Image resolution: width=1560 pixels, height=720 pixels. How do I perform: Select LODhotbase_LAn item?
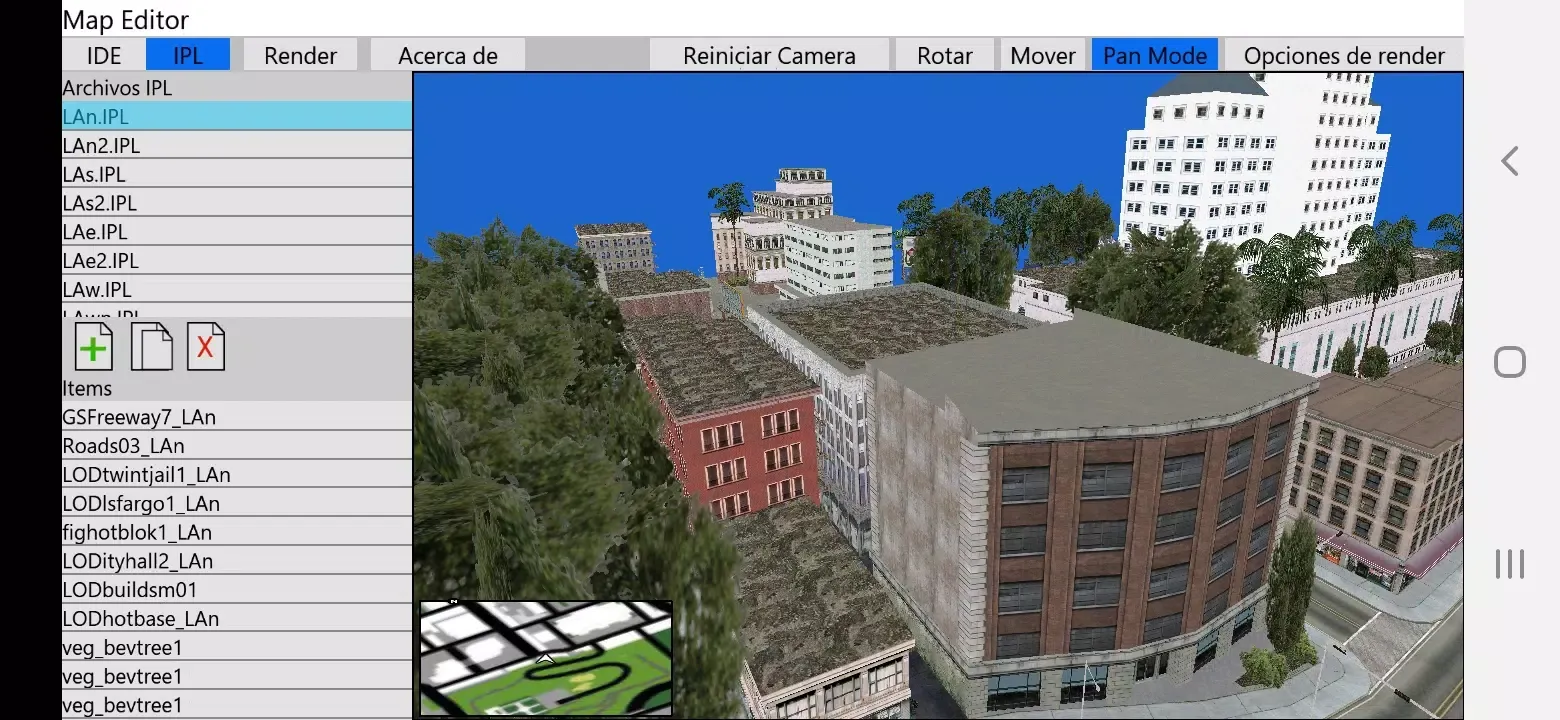click(x=237, y=619)
